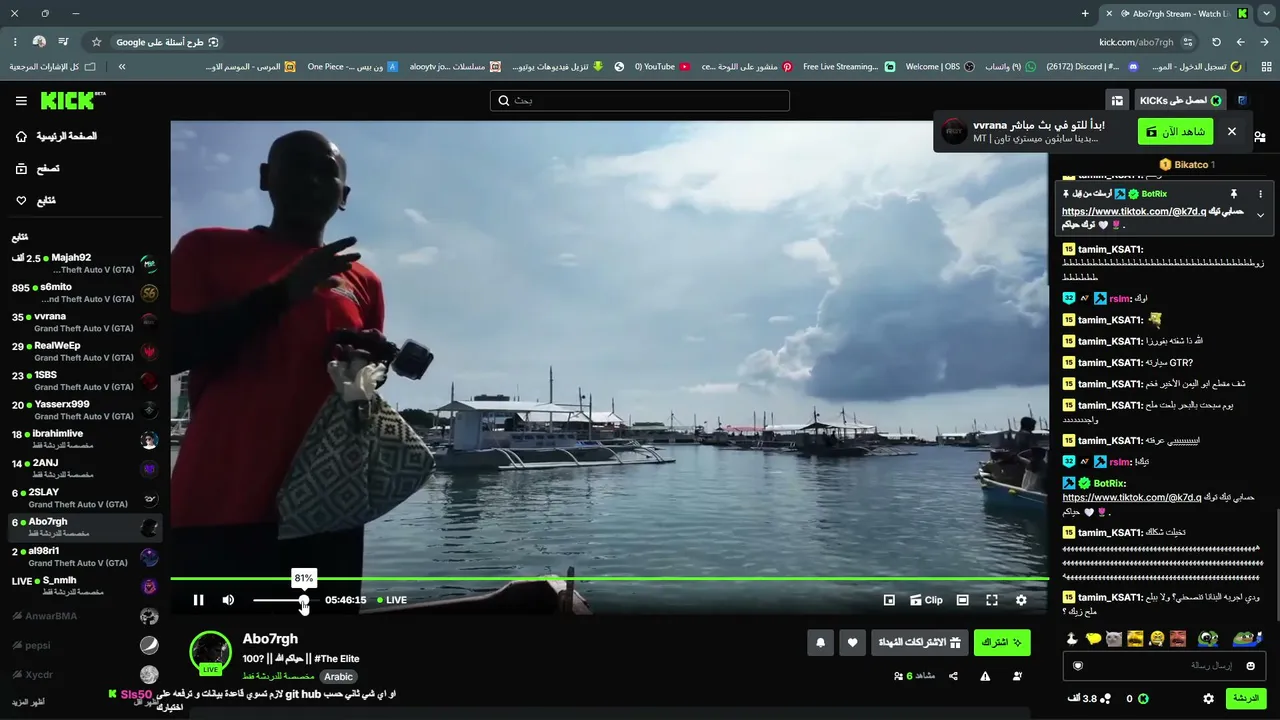Open Majah92 channel from sidebar

coord(85,264)
